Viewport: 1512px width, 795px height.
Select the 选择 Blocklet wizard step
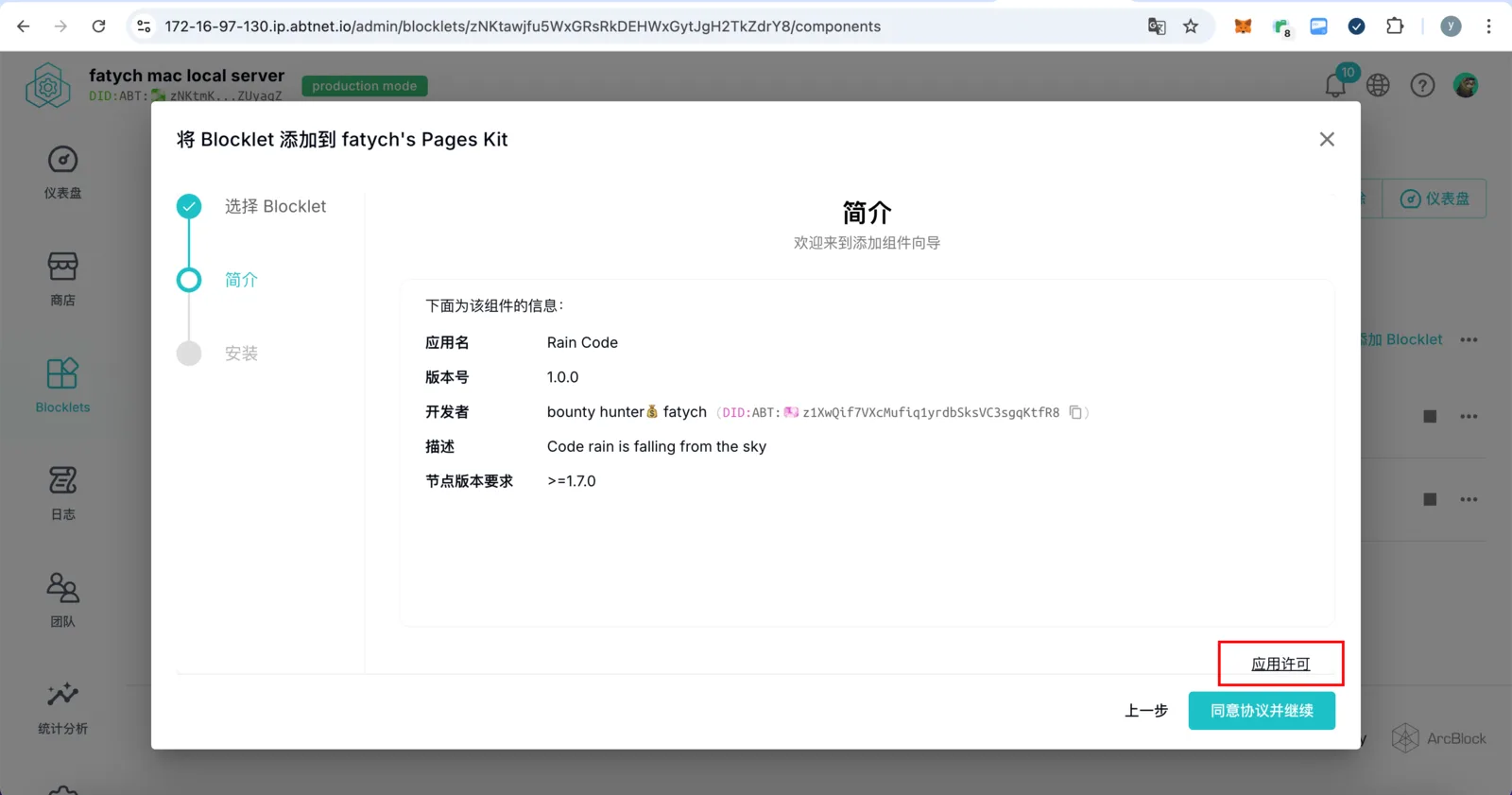click(251, 206)
